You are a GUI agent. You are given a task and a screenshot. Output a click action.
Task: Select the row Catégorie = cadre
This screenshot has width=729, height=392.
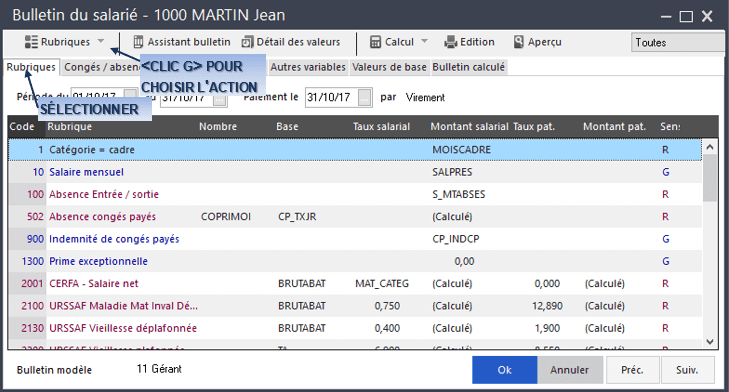coord(355,150)
